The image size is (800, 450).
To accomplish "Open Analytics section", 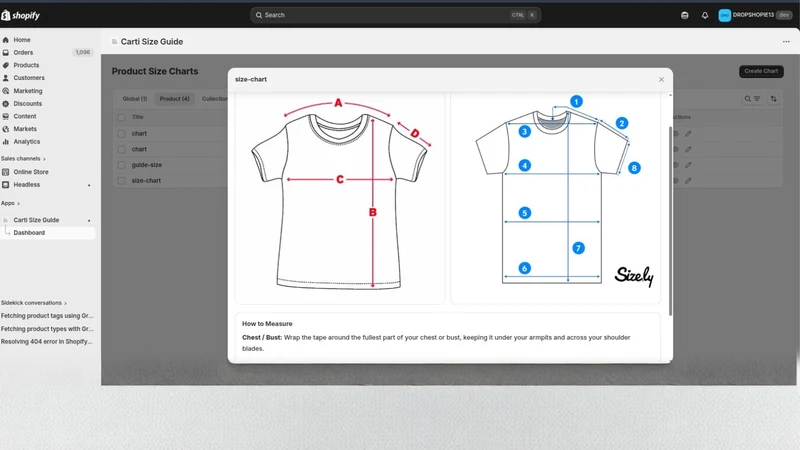I will (x=27, y=142).
